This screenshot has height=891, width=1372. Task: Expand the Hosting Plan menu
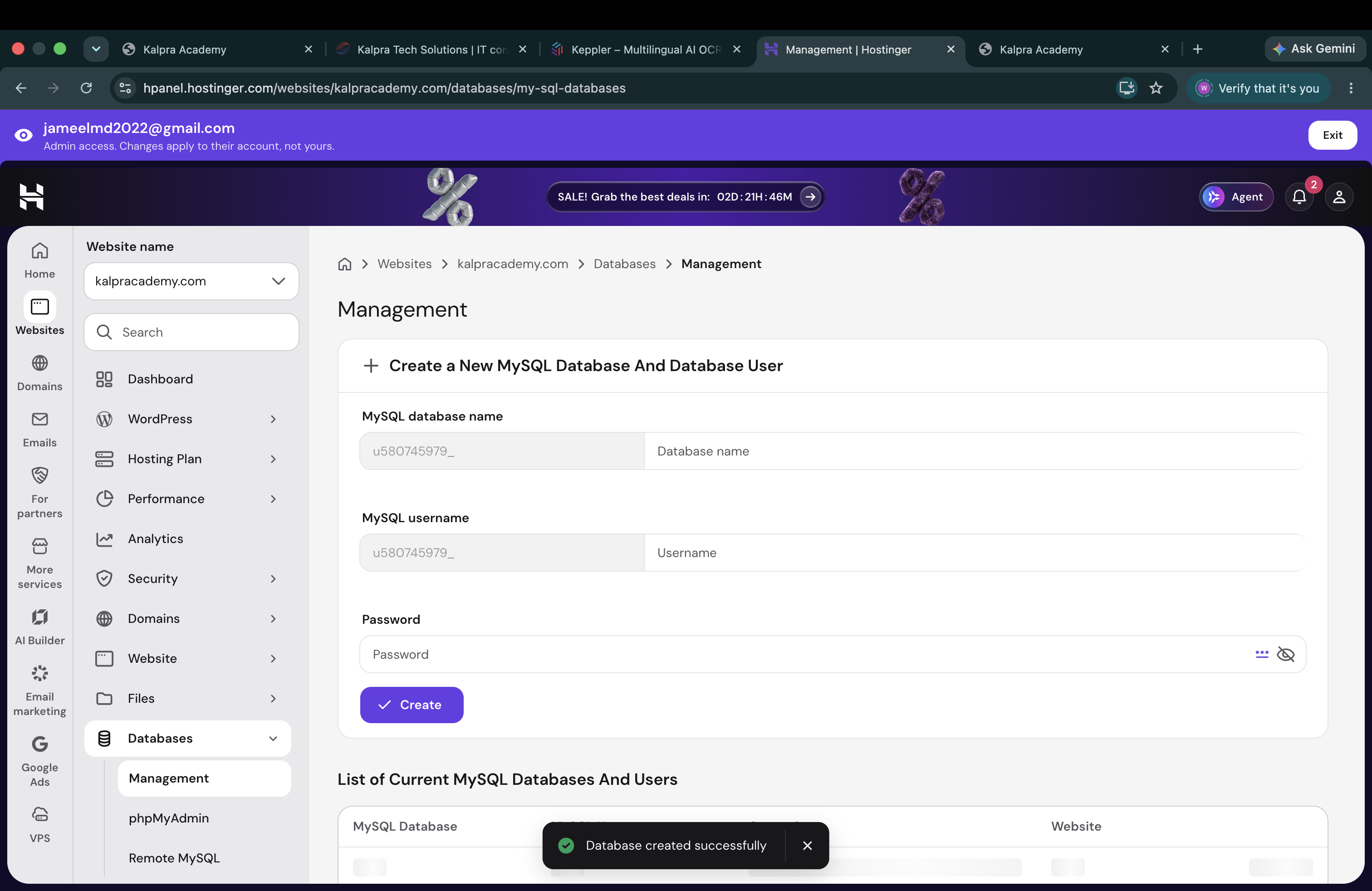coord(188,459)
